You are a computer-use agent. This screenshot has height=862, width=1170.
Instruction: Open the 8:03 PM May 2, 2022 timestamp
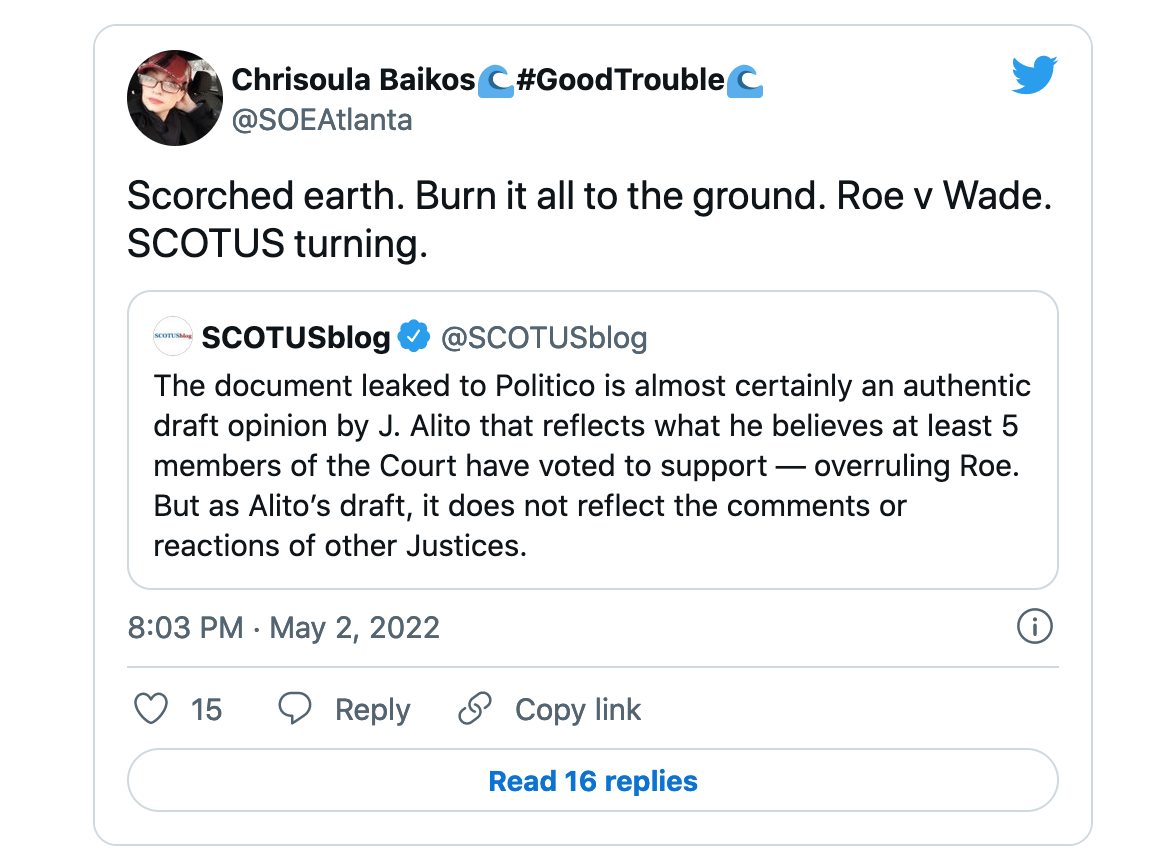click(x=284, y=628)
